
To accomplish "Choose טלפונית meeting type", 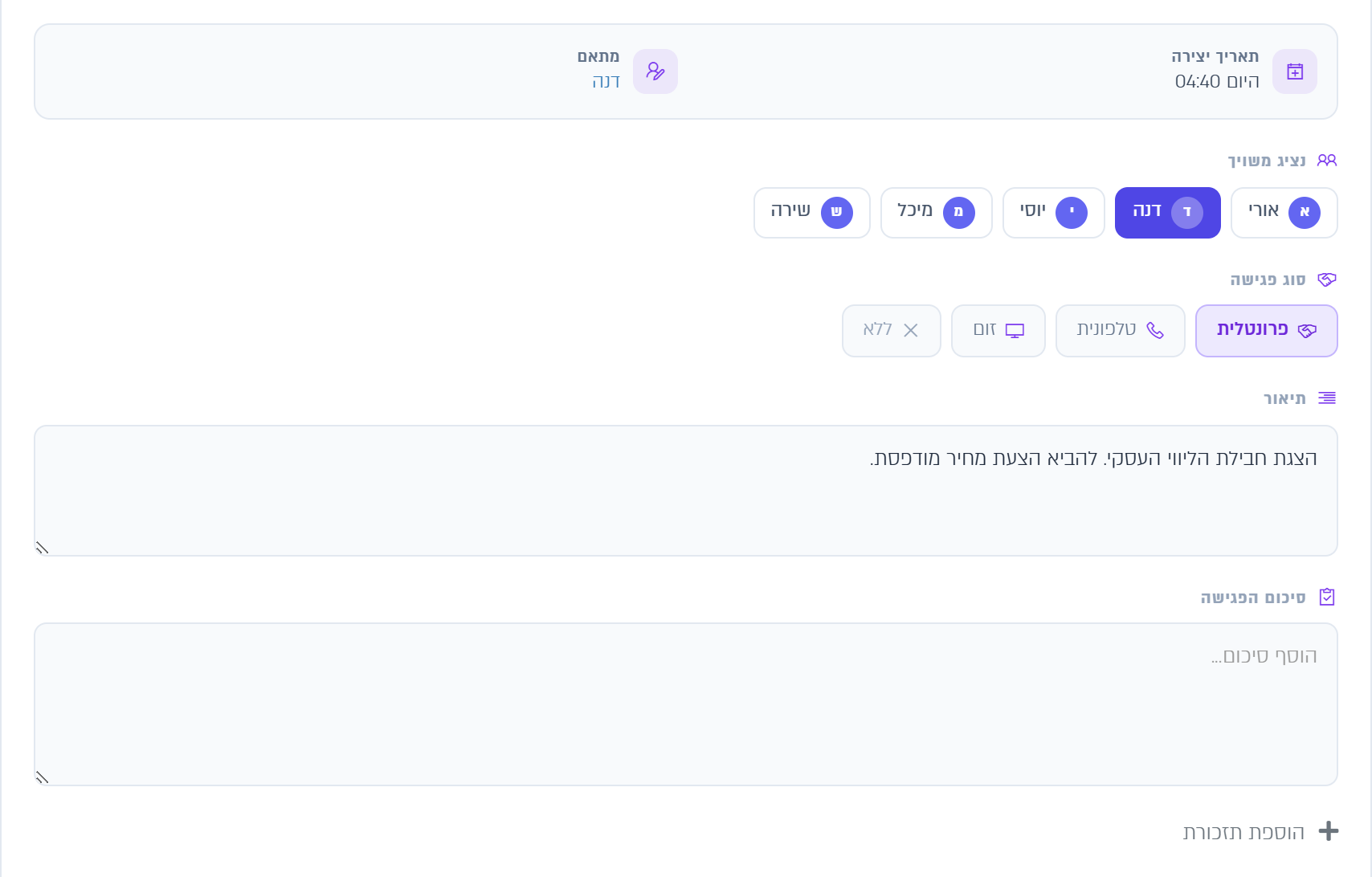I will tap(1121, 331).
